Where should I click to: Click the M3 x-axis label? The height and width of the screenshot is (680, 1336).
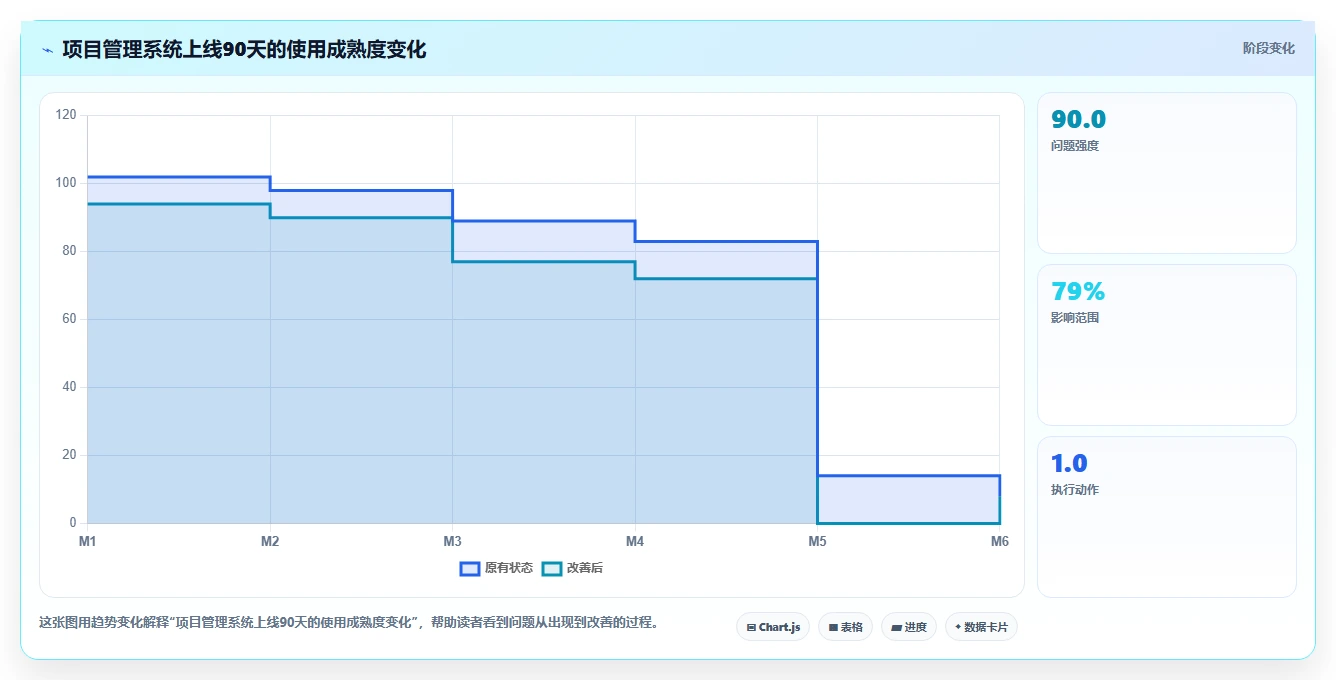(x=452, y=541)
